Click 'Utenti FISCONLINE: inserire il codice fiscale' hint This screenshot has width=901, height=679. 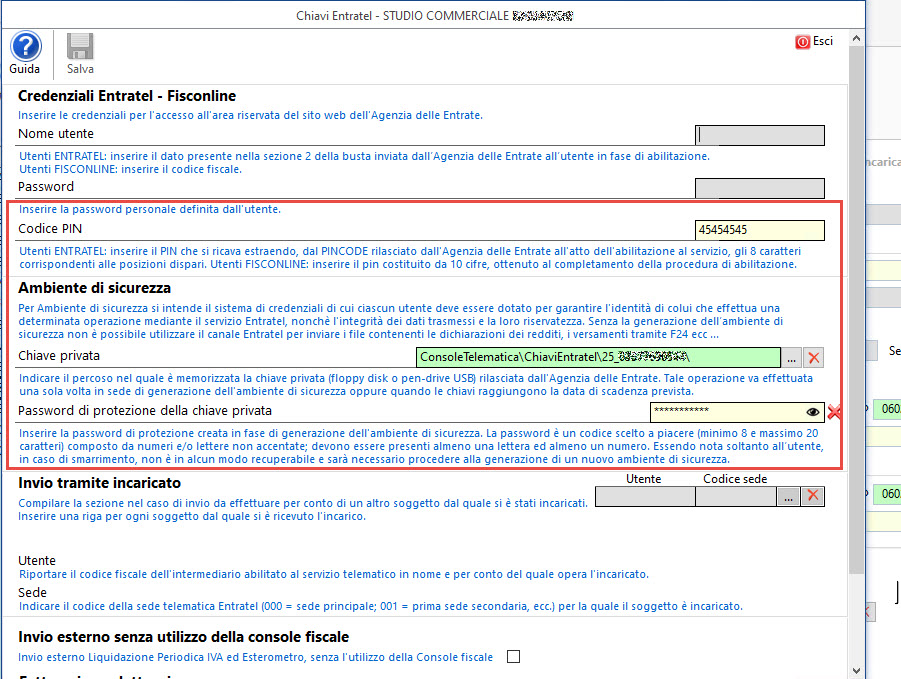coord(130,169)
